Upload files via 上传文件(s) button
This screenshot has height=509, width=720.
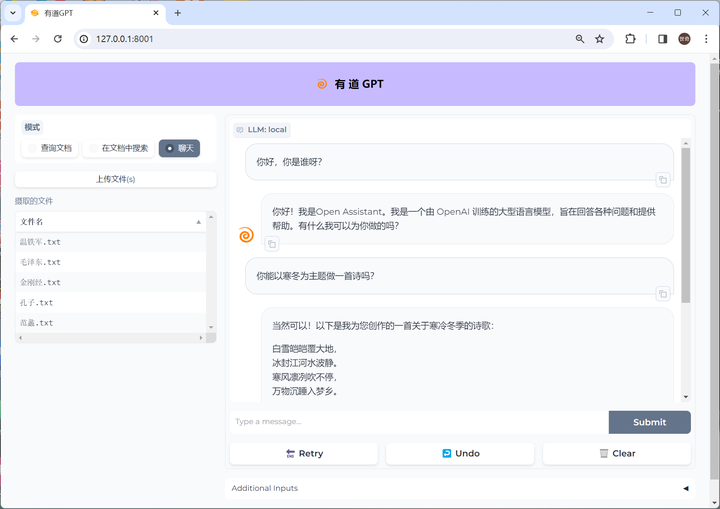click(x=116, y=179)
